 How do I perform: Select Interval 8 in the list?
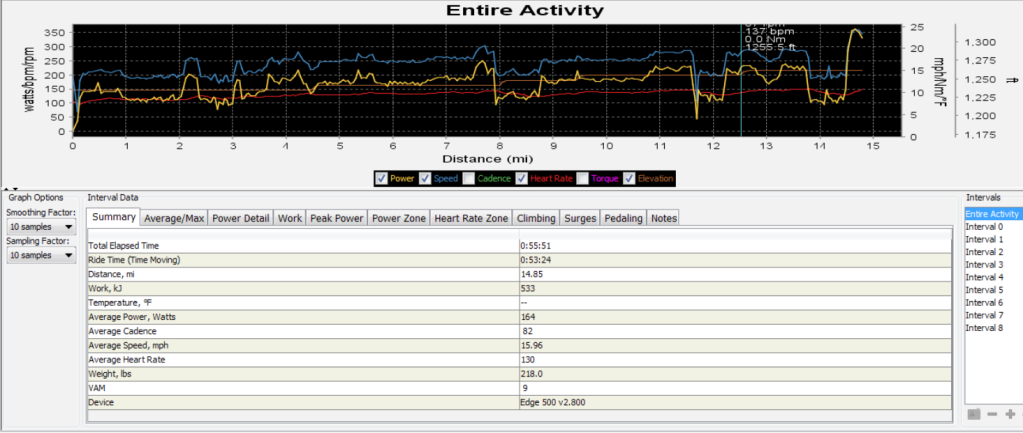(985, 327)
